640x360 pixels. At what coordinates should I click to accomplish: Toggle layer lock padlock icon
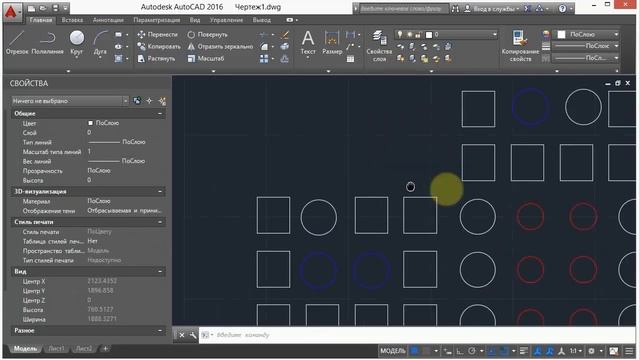coord(418,35)
